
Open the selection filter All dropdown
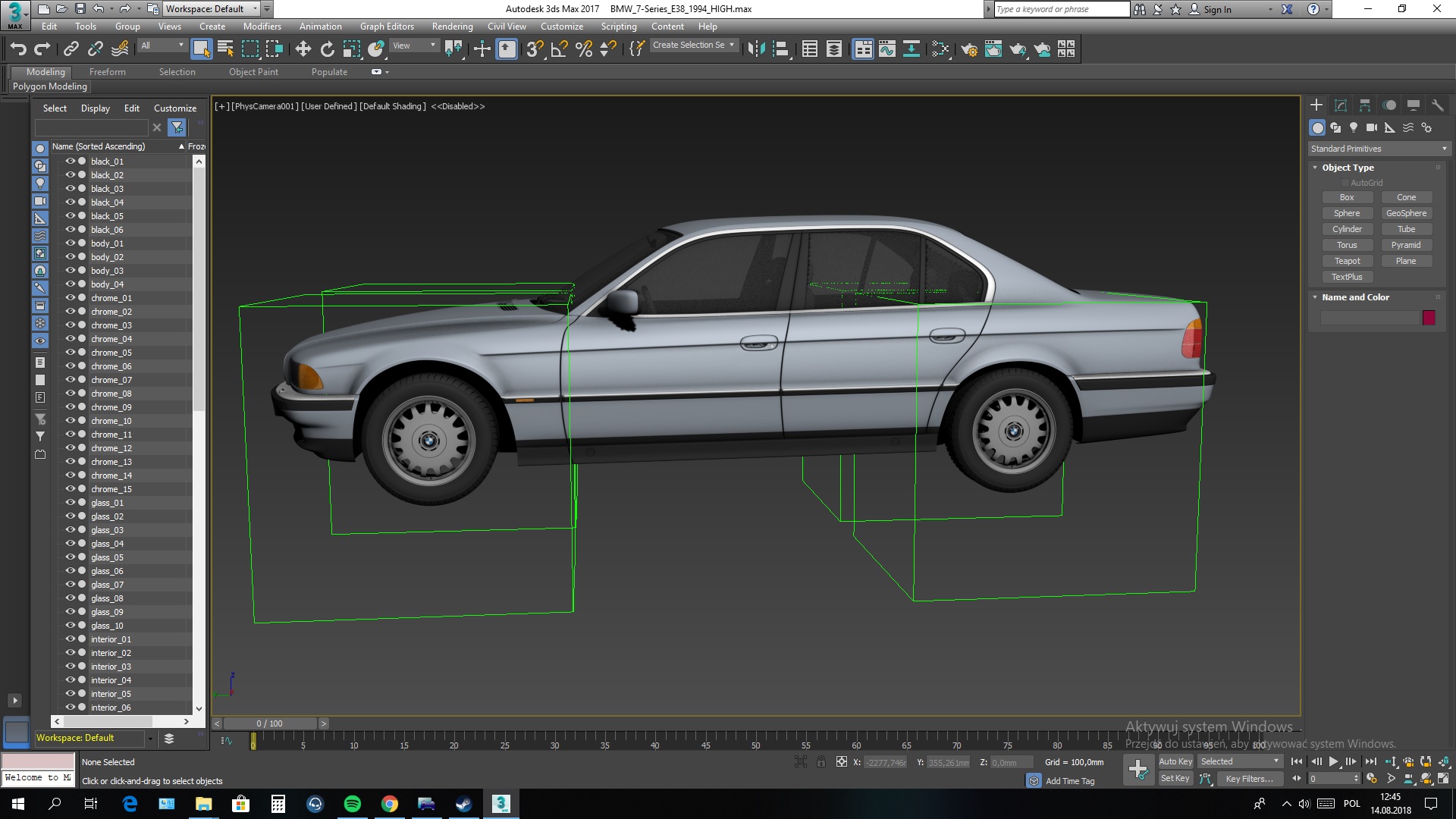click(162, 45)
